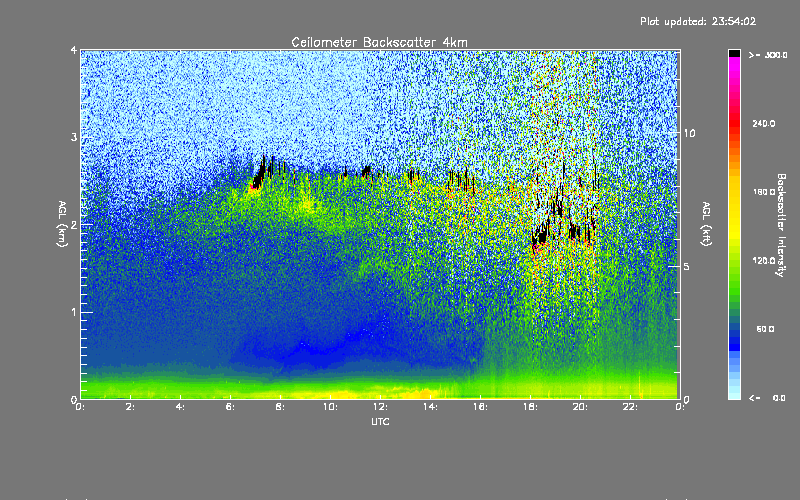Click the 'Ceilometer Backscatter 4km' plot title
This screenshot has width=800, height=500.
click(x=379, y=42)
